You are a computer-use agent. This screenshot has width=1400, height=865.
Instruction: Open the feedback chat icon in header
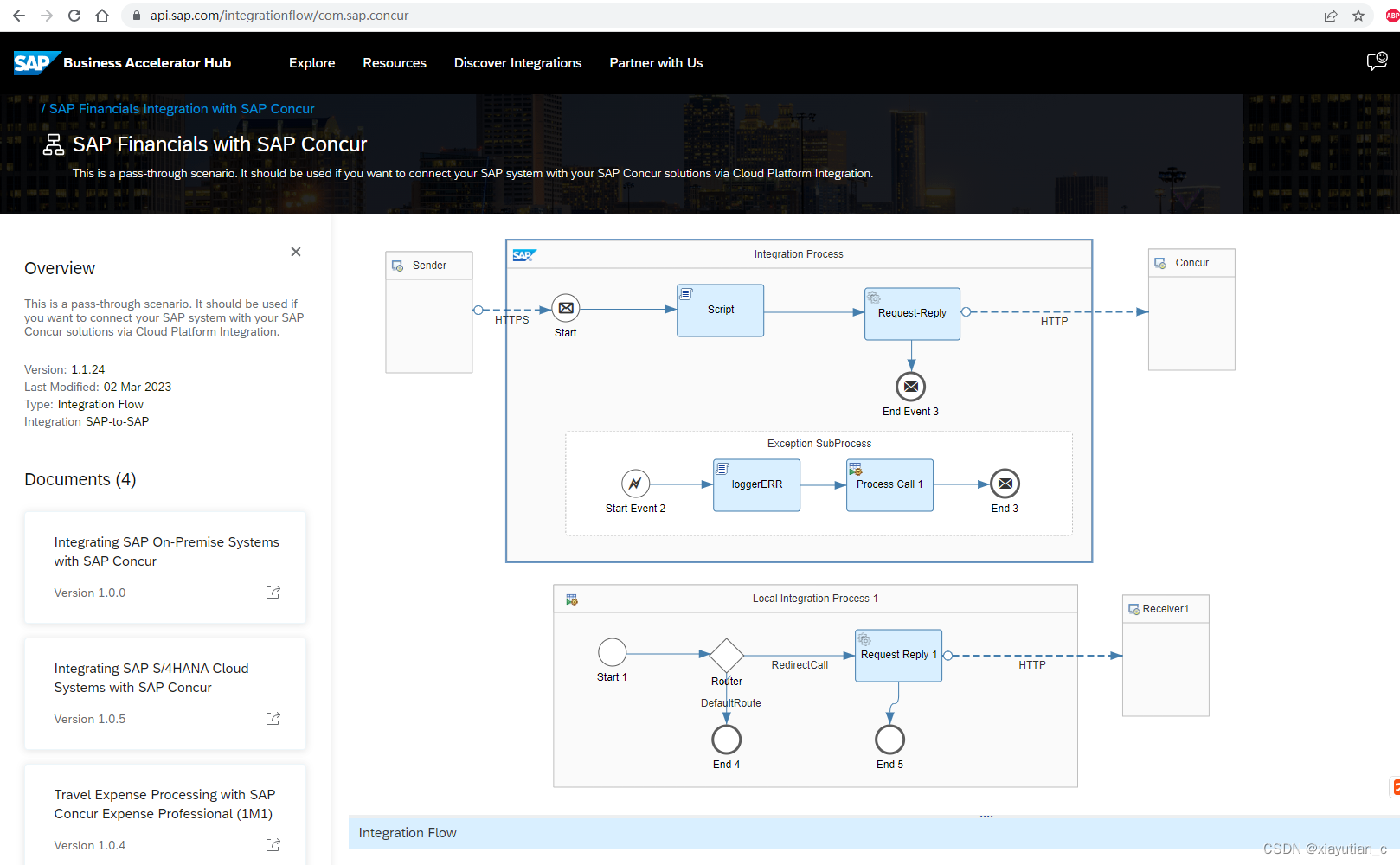pyautogui.click(x=1377, y=61)
